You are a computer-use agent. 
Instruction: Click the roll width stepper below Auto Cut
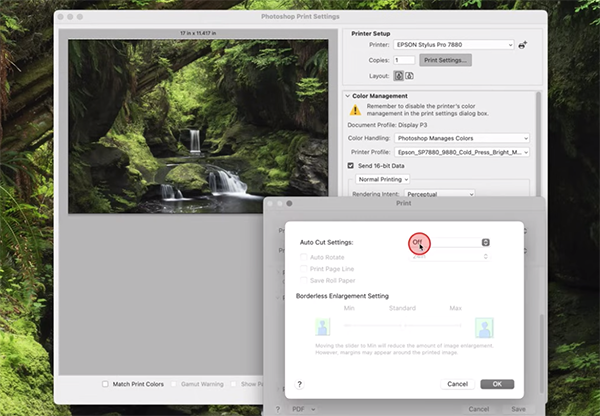[486, 256]
